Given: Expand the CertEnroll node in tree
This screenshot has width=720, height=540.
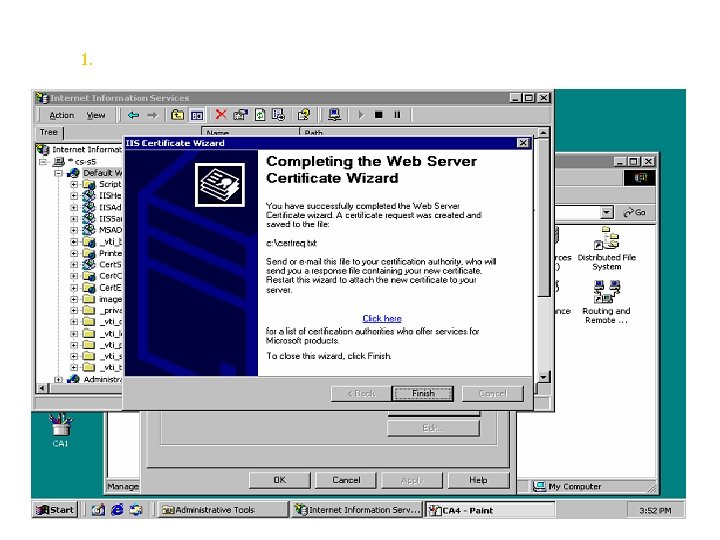Looking at the screenshot, I should point(74,288).
